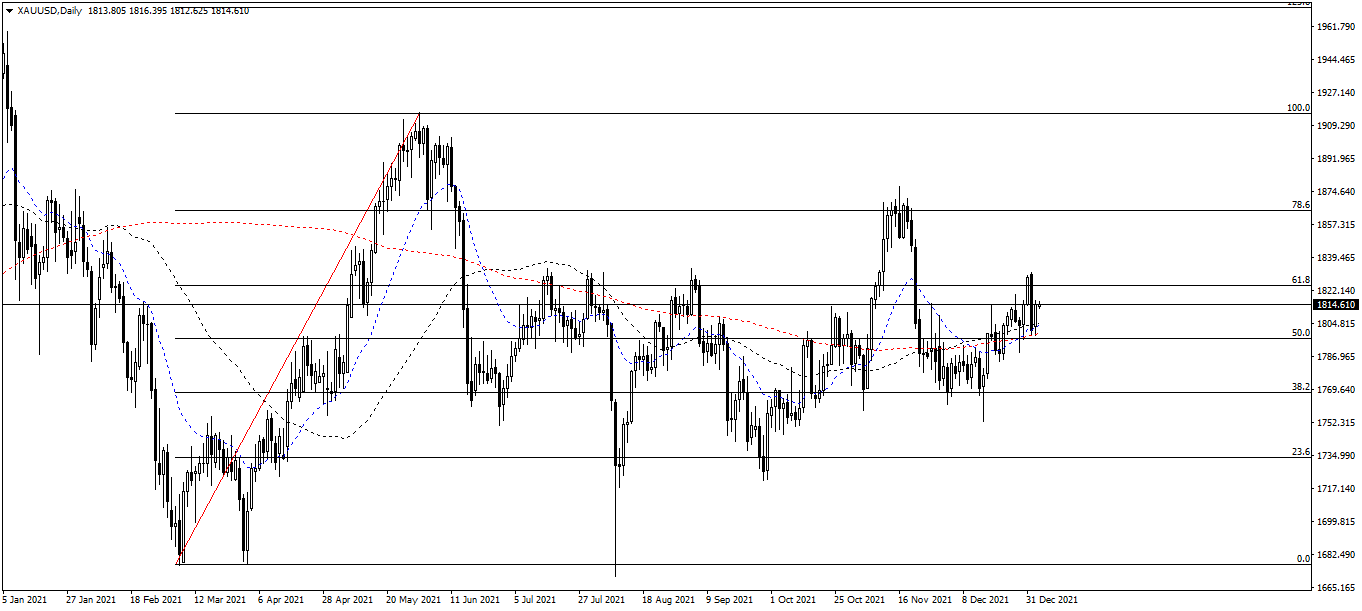Click the 1961.790 price on the scale
This screenshot has width=1362, height=611.
[x=1336, y=27]
